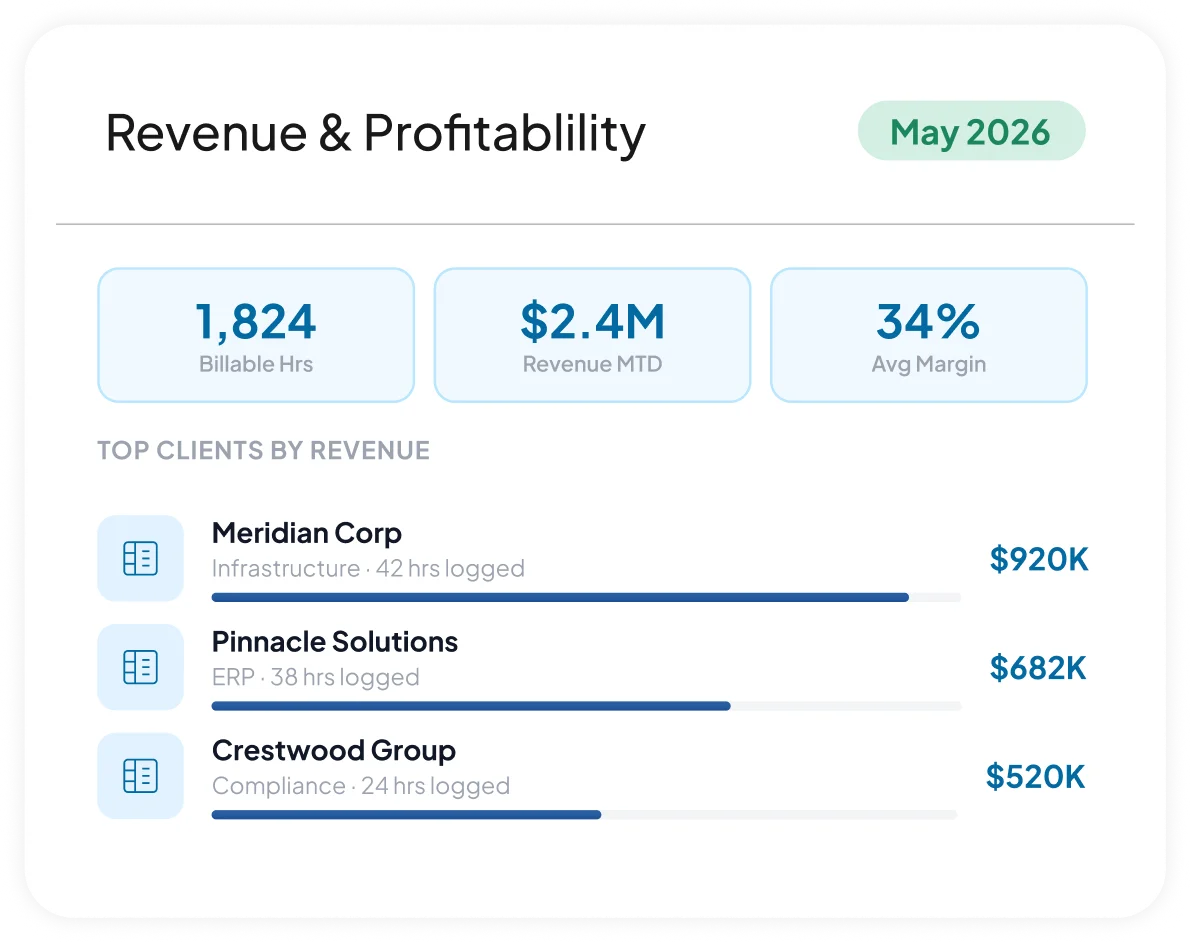The image size is (1191, 943).
Task: Click the $920K revenue amount
Action: tap(1039, 559)
